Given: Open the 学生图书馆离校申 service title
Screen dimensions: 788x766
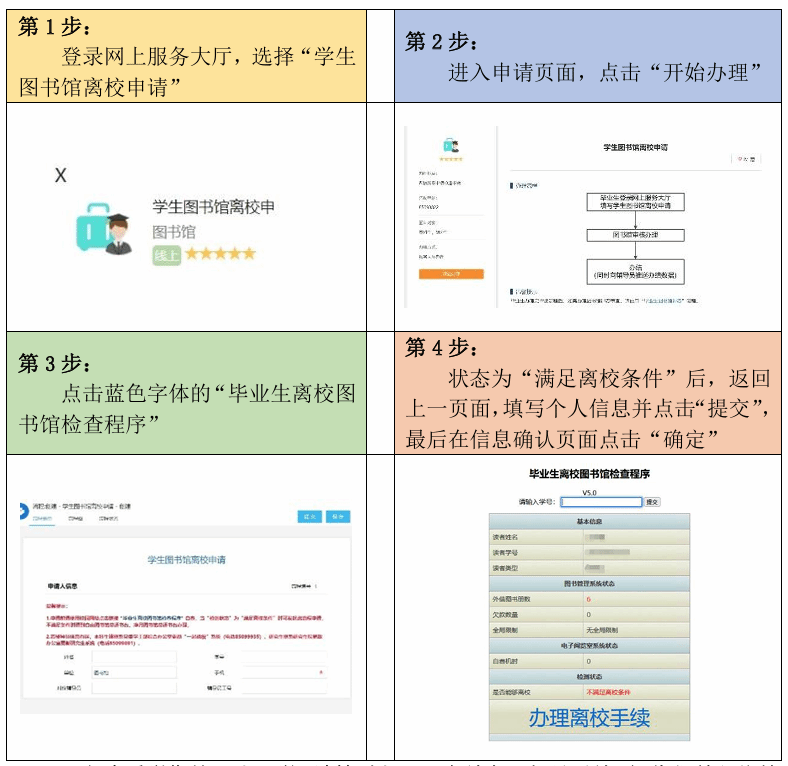Looking at the screenshot, I should tap(213, 207).
